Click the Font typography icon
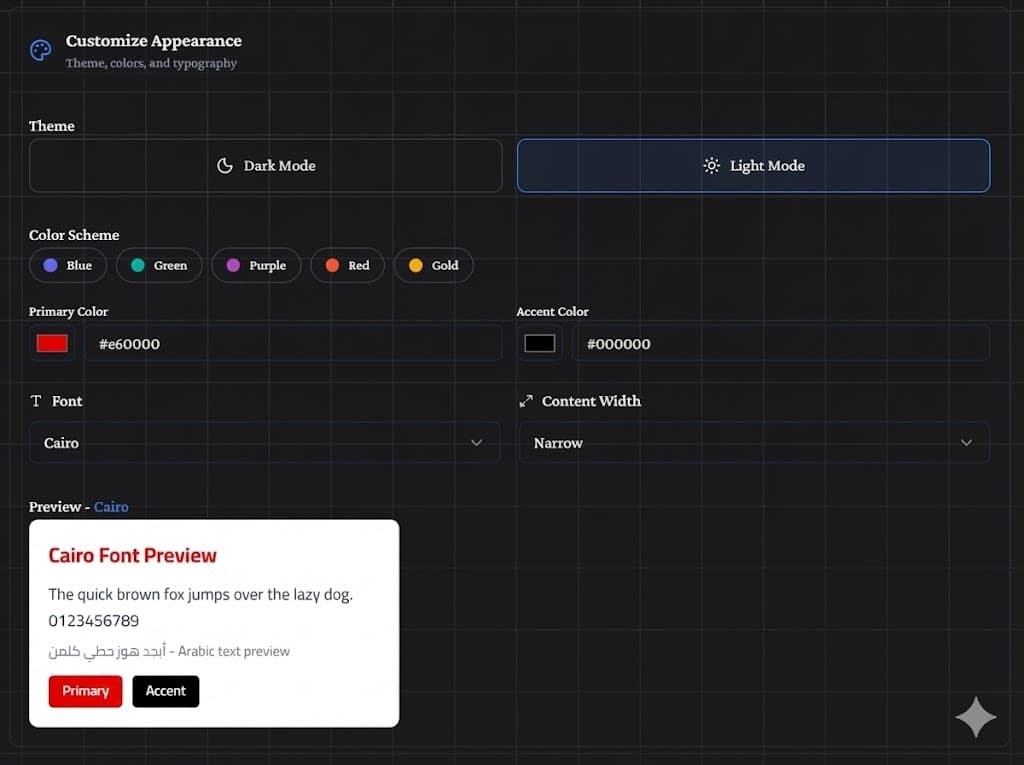The image size is (1024, 765). pos(36,401)
